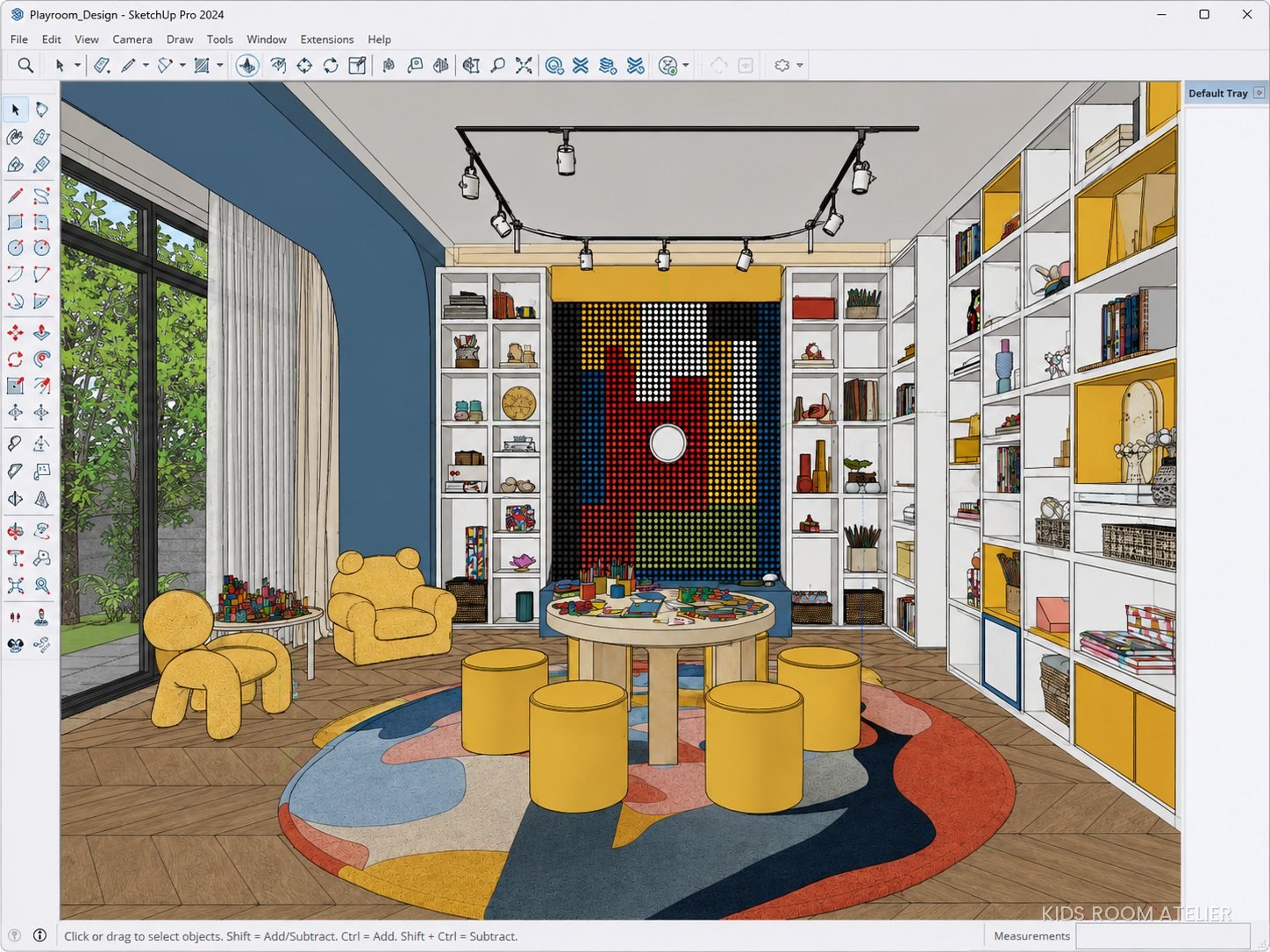Image resolution: width=1270 pixels, height=952 pixels.
Task: Choose the red Rotate tool in left toolbar
Action: pyautogui.click(x=15, y=359)
